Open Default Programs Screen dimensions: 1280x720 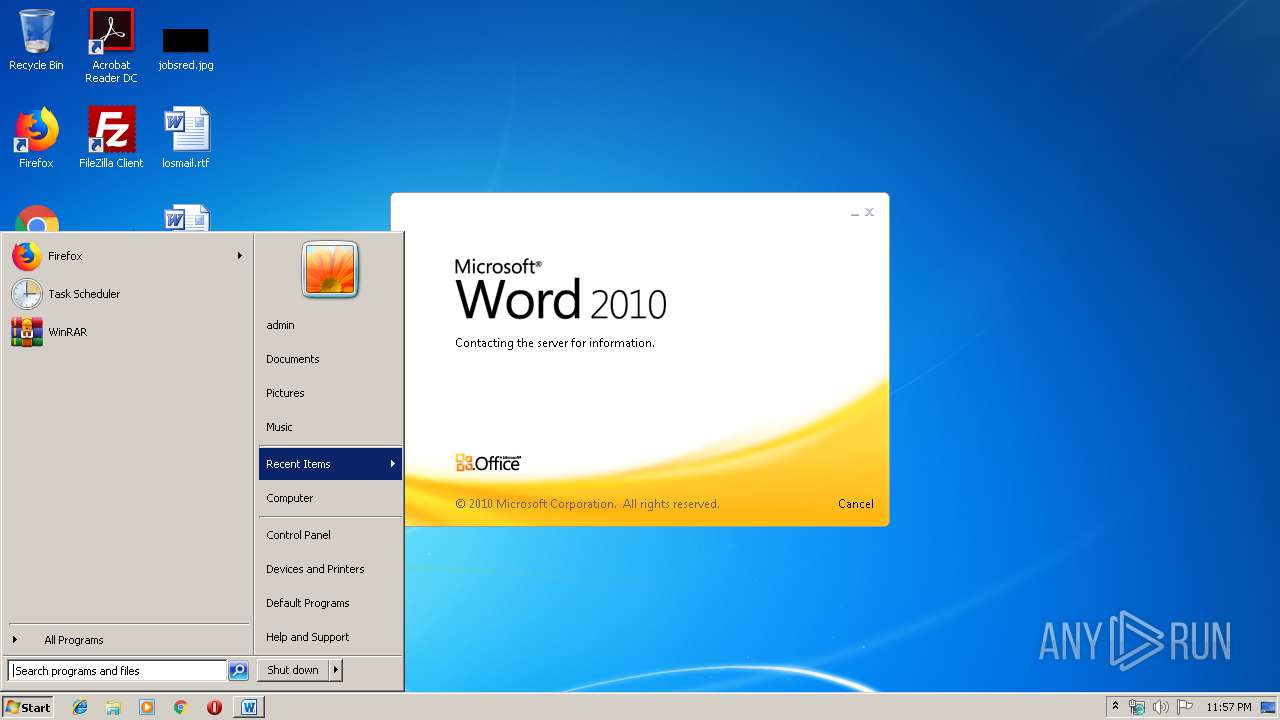click(330, 603)
